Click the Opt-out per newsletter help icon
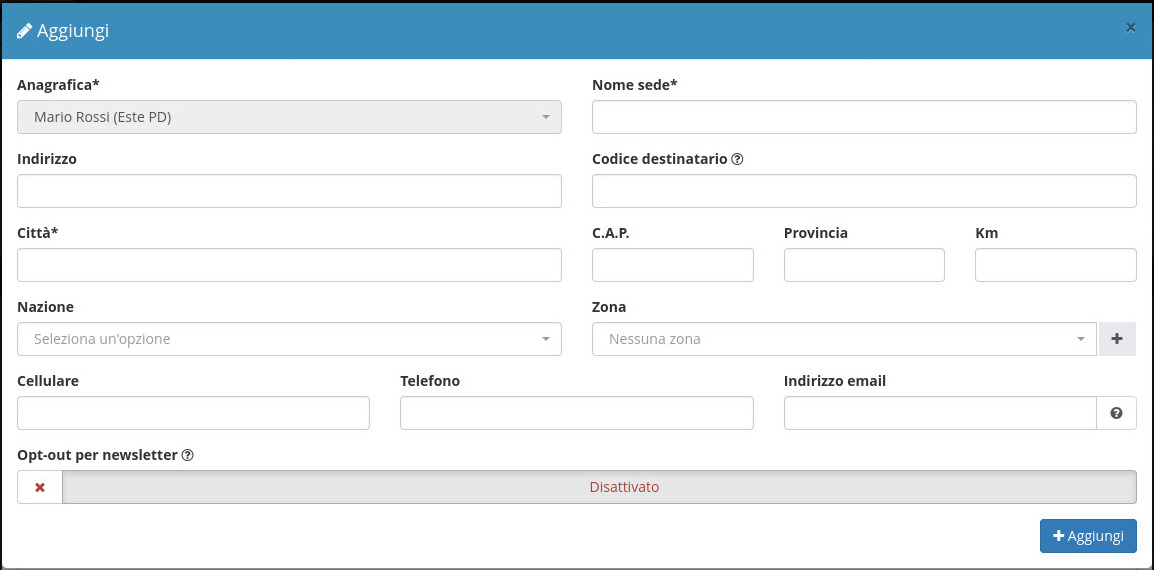Screen dimensions: 1154x570 tap(187, 455)
